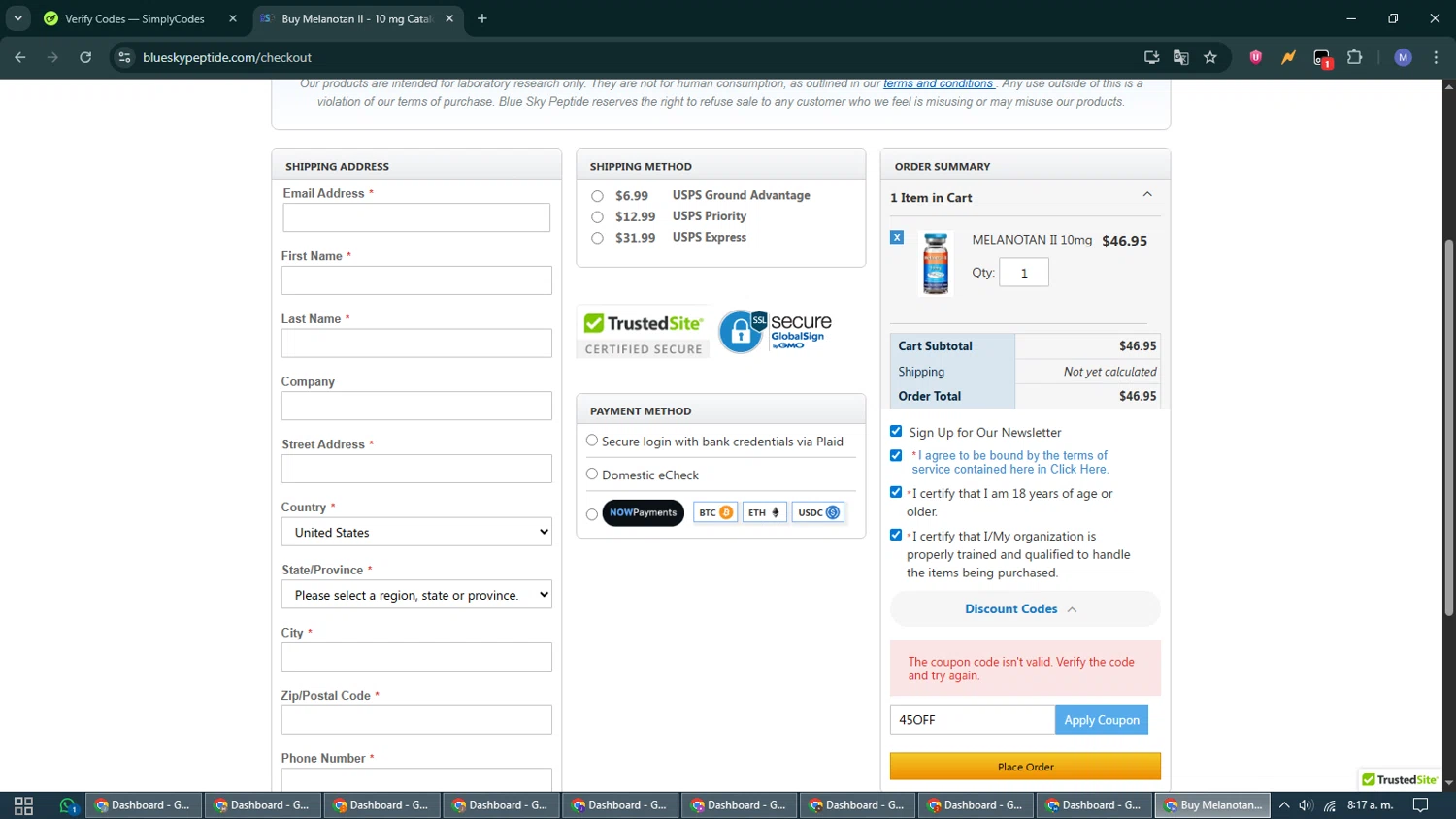Open the tab search dropdown arrow
1456x819 pixels.
(x=17, y=18)
